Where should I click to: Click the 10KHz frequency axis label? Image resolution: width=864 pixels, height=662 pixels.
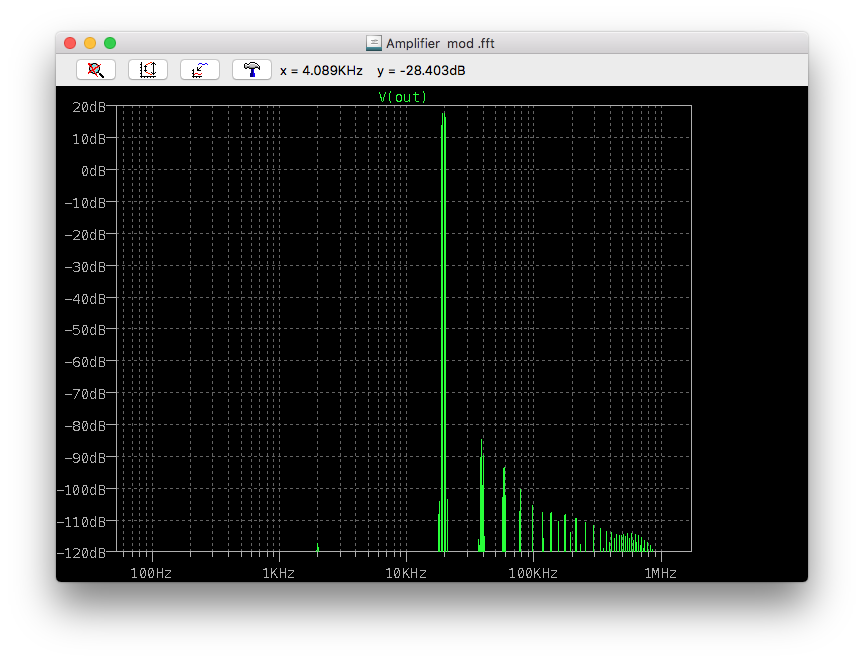point(406,573)
